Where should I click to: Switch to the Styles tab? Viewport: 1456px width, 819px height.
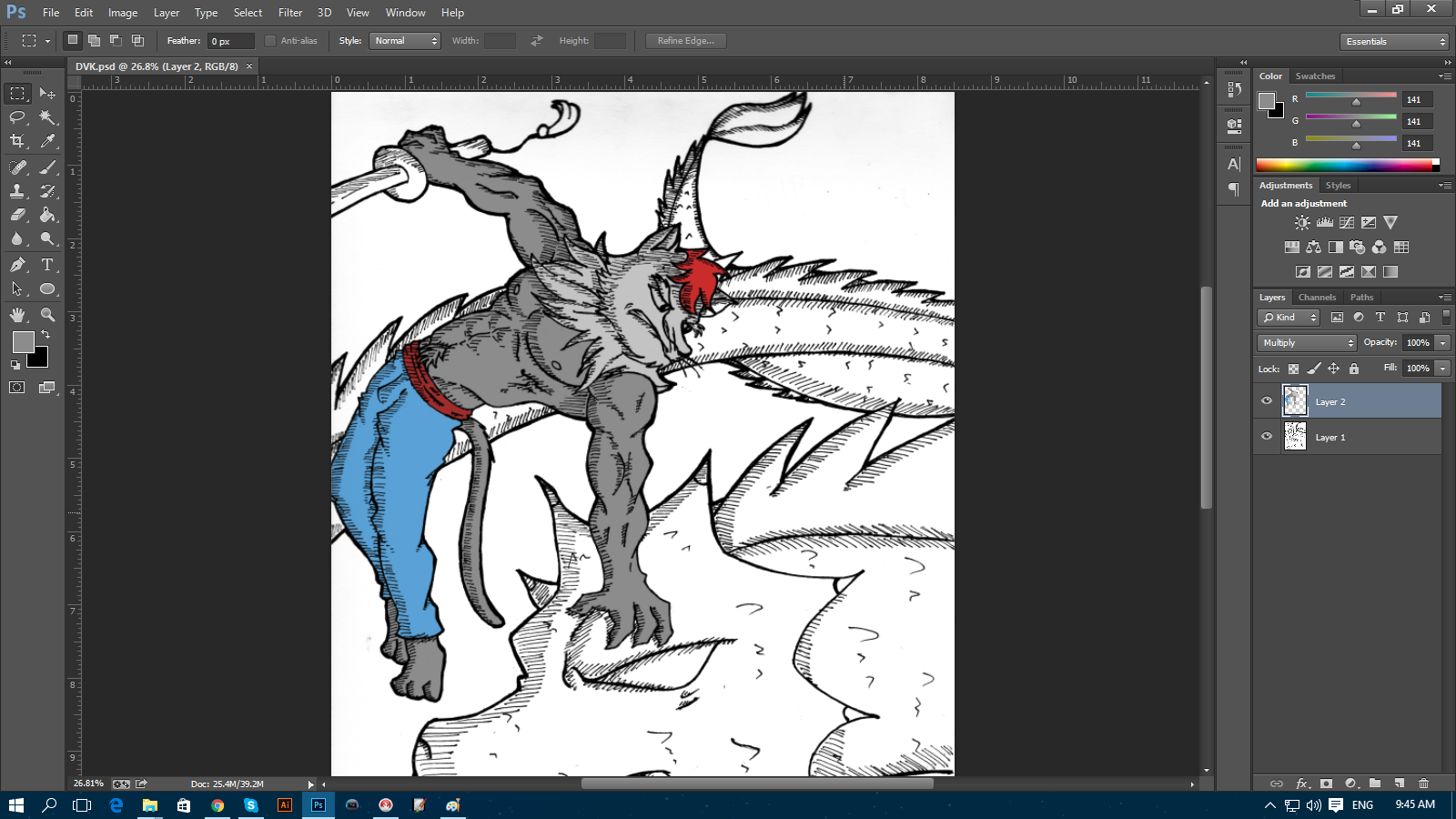(1338, 186)
